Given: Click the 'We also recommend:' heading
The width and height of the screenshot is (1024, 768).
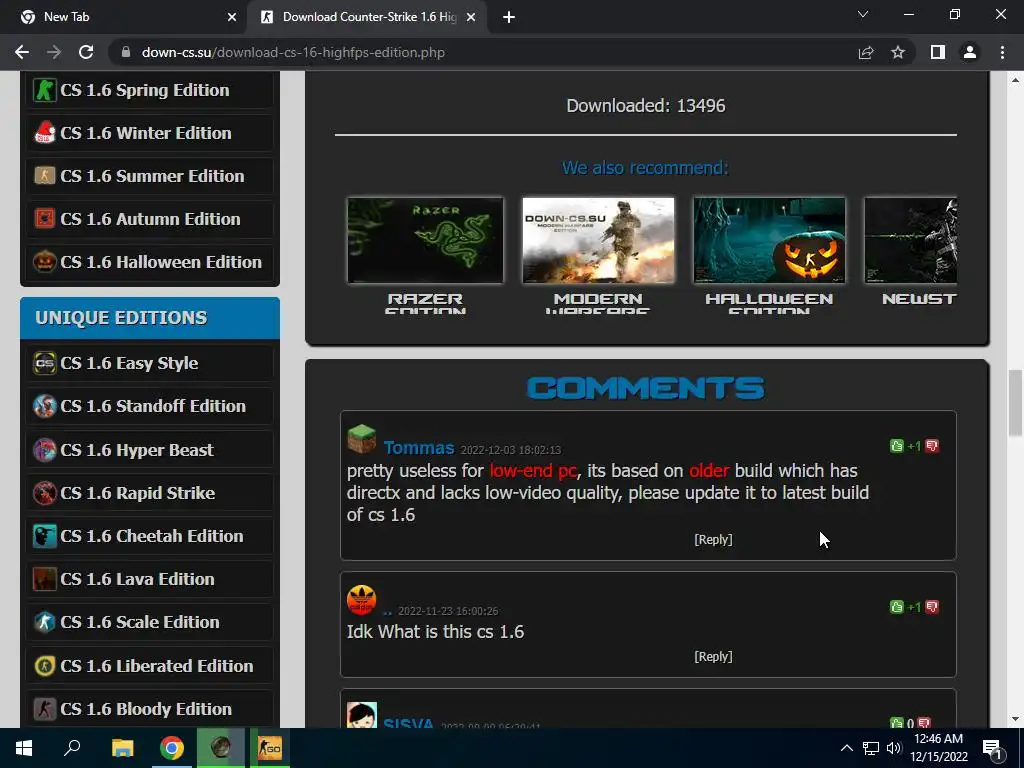Looking at the screenshot, I should pyautogui.click(x=645, y=168).
